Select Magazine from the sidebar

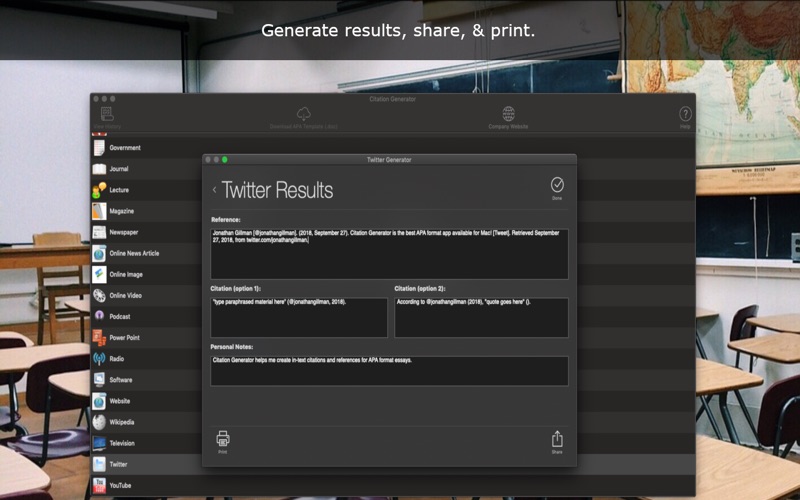point(121,211)
